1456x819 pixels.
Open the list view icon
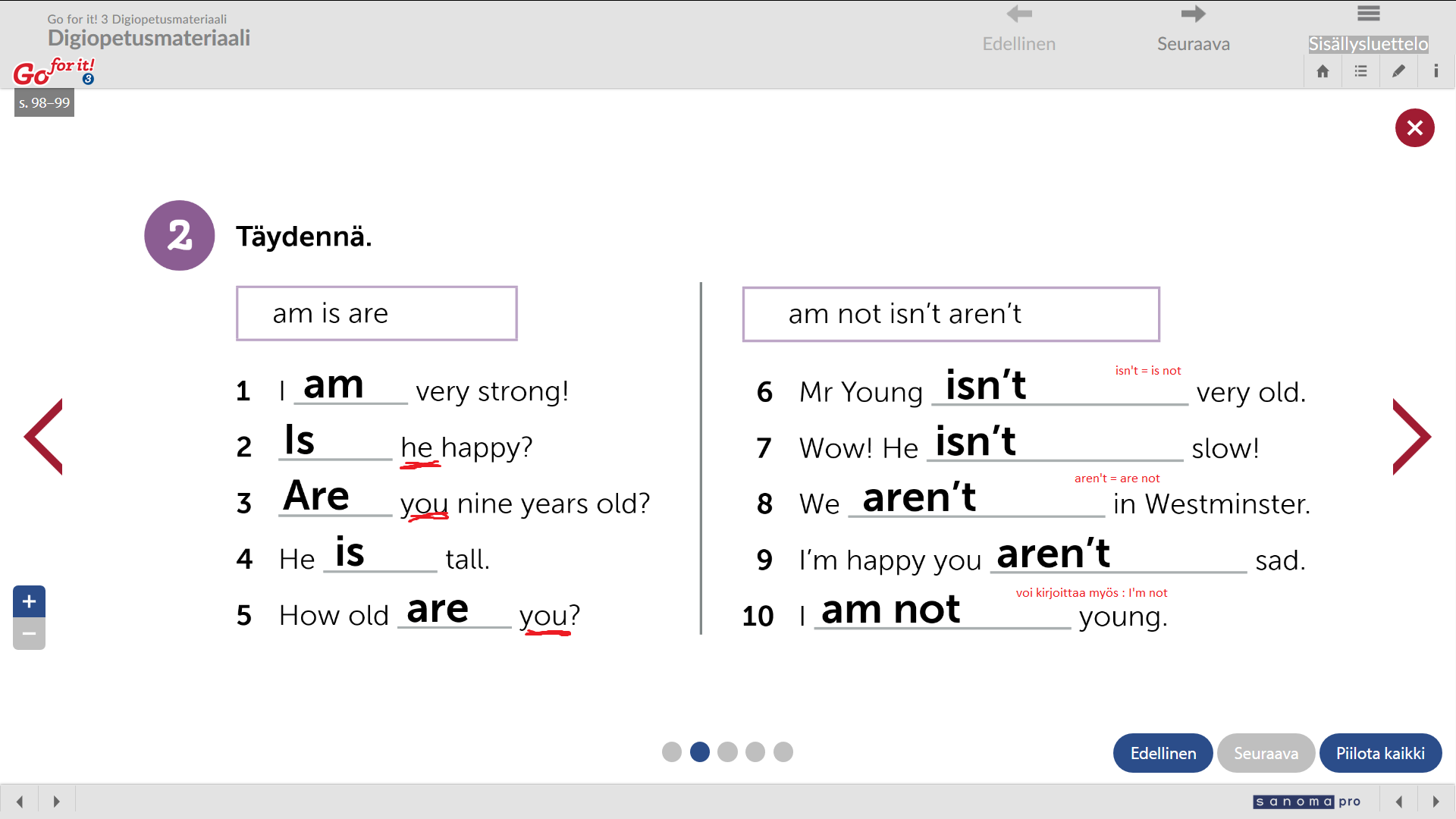click(x=1360, y=71)
